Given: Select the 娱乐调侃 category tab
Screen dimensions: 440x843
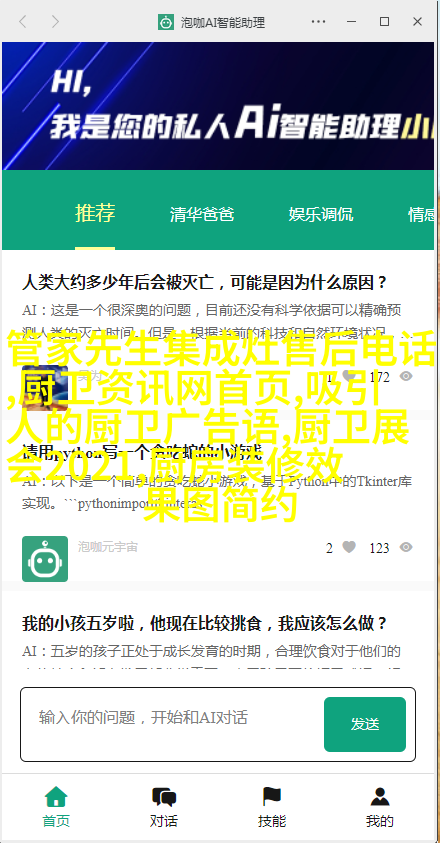Looking at the screenshot, I should tap(321, 214).
